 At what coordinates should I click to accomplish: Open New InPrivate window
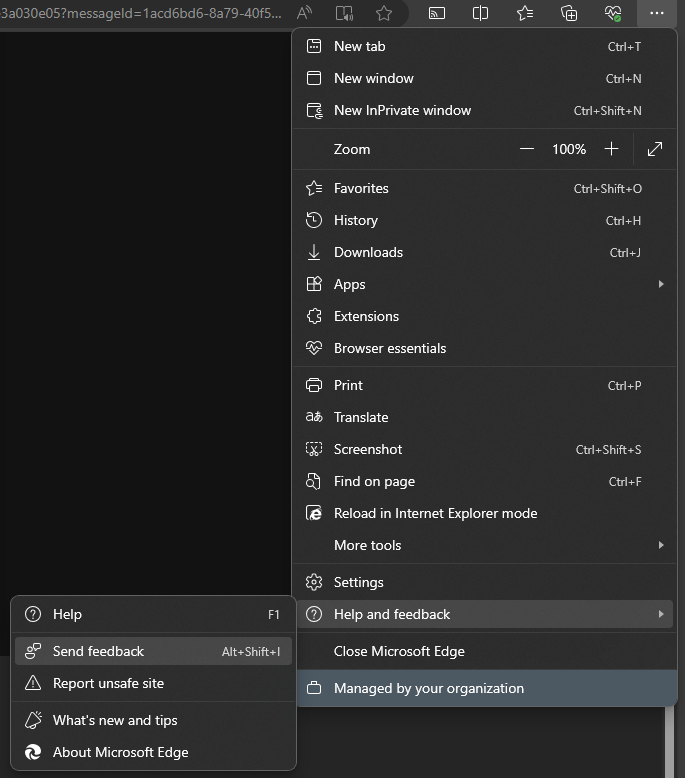(484, 110)
